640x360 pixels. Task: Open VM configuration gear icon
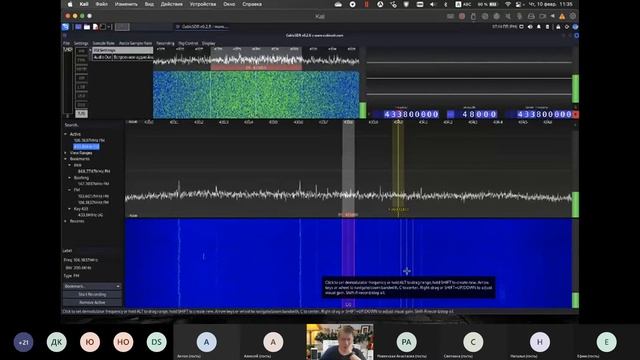pos(573,16)
